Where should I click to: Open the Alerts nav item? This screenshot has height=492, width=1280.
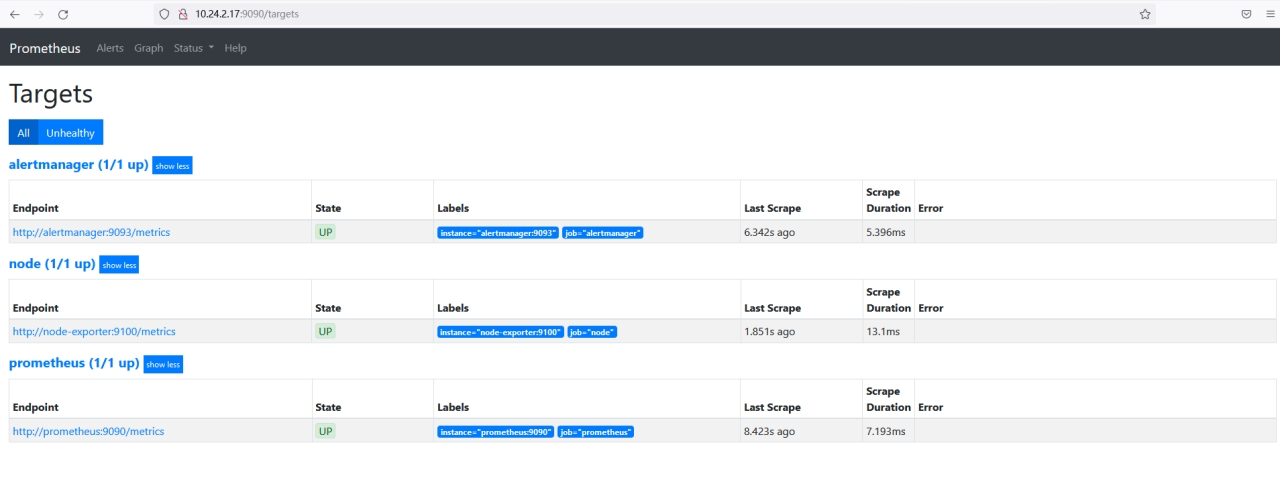pyautogui.click(x=110, y=48)
